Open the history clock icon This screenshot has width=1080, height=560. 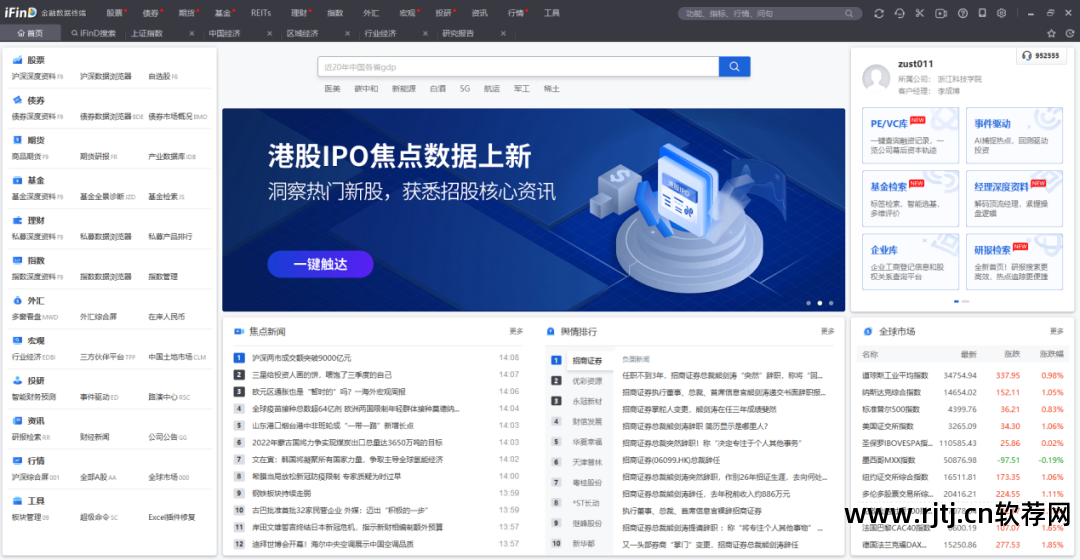(x=1070, y=33)
